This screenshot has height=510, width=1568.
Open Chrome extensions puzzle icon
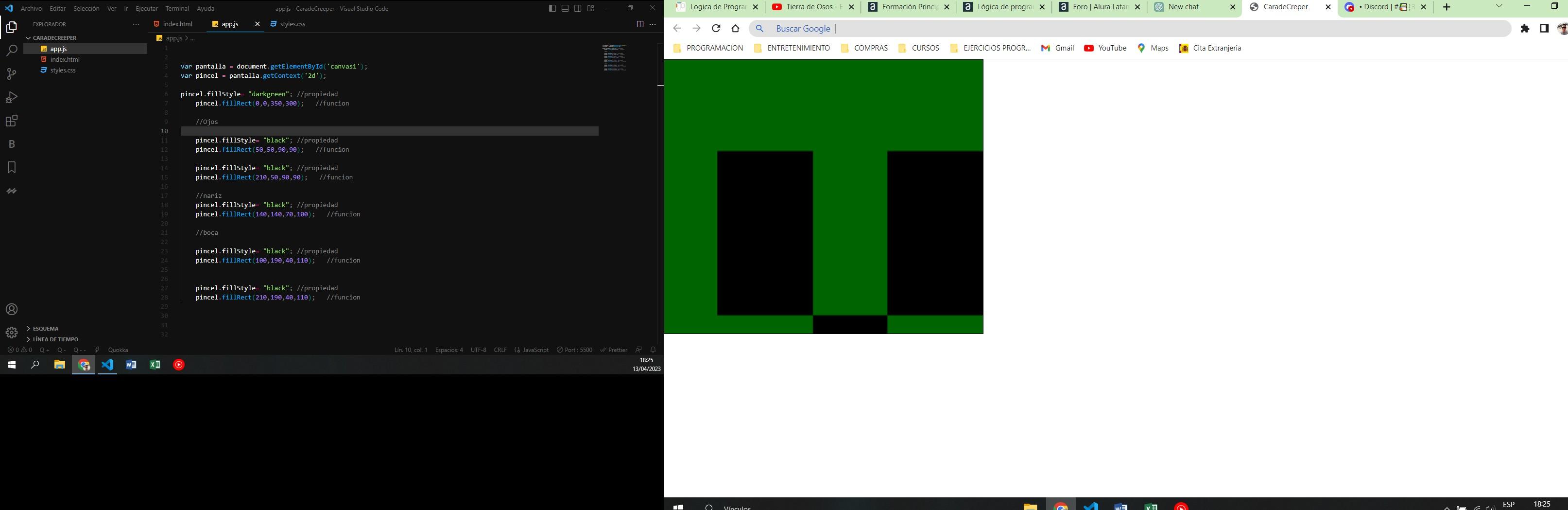(1525, 29)
